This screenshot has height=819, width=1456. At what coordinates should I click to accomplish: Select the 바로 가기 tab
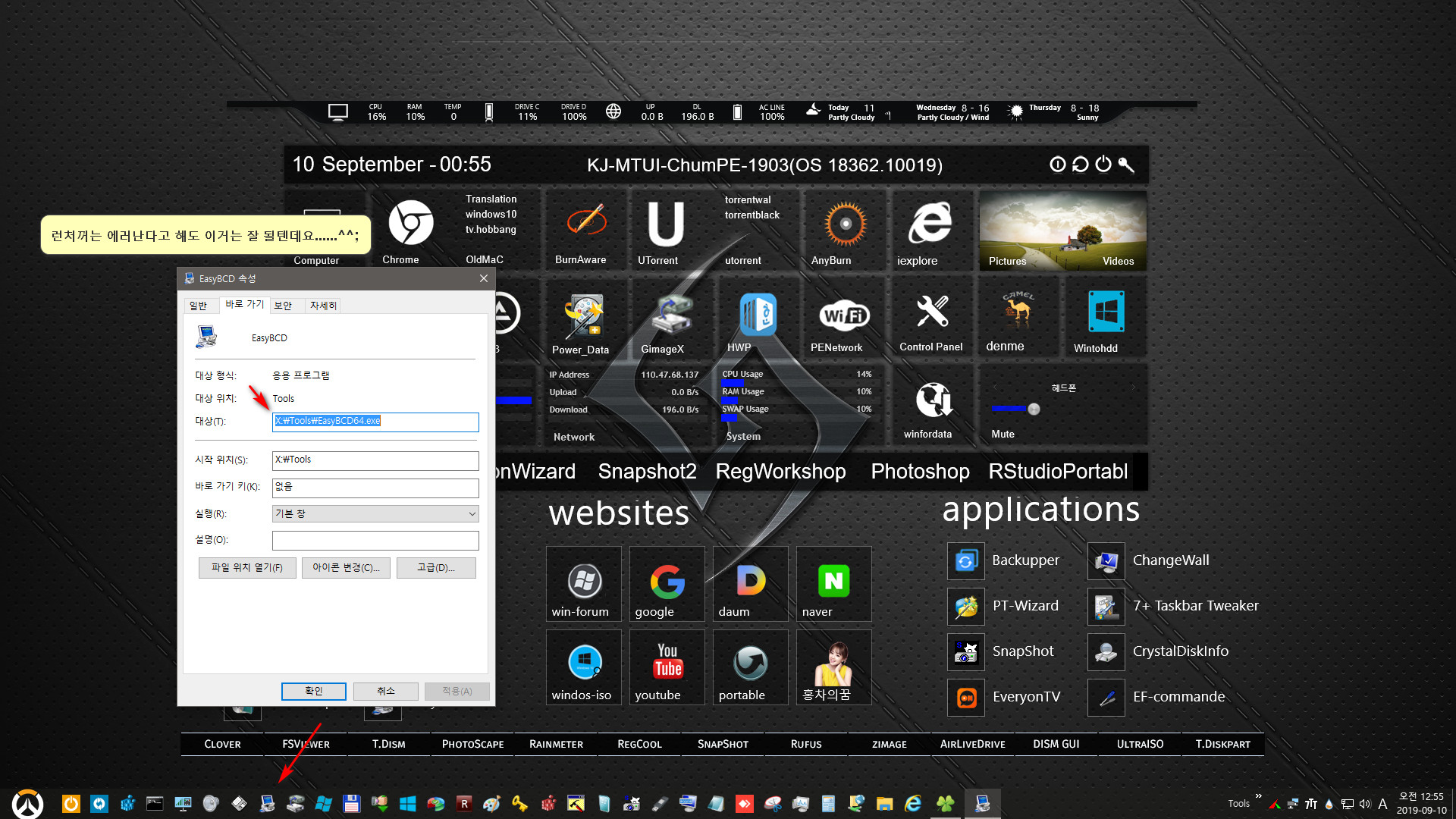(x=244, y=304)
